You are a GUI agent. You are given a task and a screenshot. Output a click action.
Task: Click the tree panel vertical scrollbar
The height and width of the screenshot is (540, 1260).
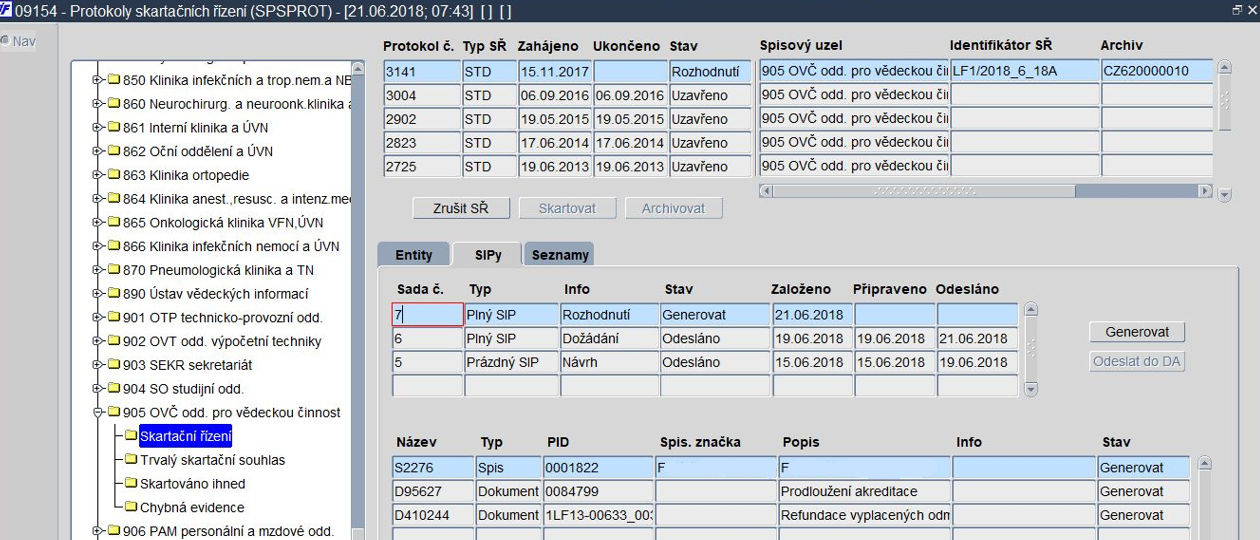coord(358,300)
